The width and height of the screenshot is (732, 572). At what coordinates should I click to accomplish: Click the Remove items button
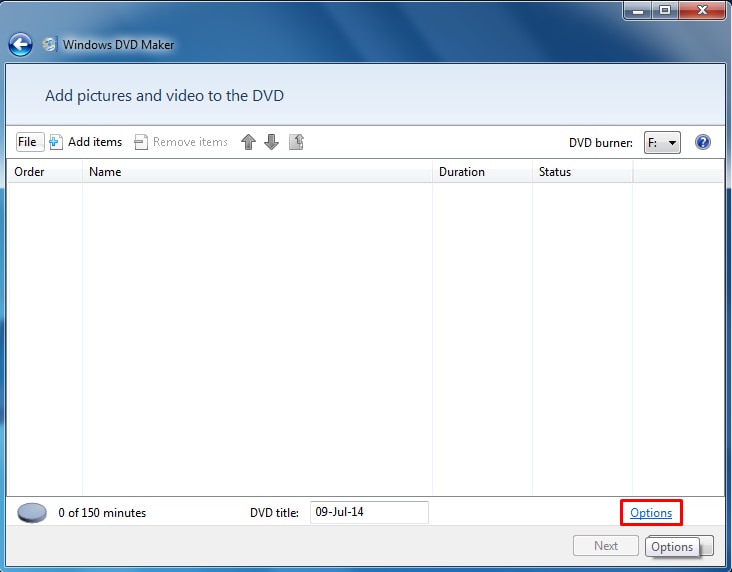click(181, 142)
